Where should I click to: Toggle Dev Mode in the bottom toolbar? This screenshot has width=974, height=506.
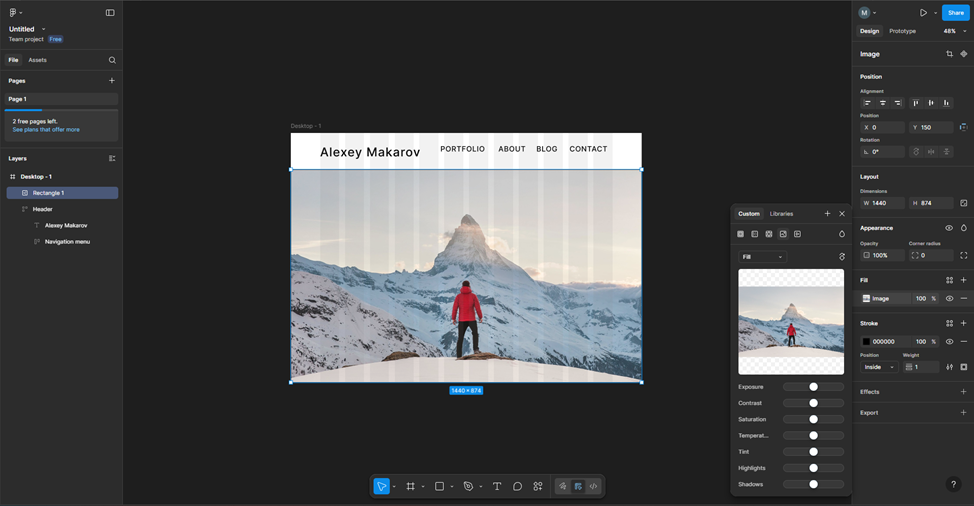point(593,486)
